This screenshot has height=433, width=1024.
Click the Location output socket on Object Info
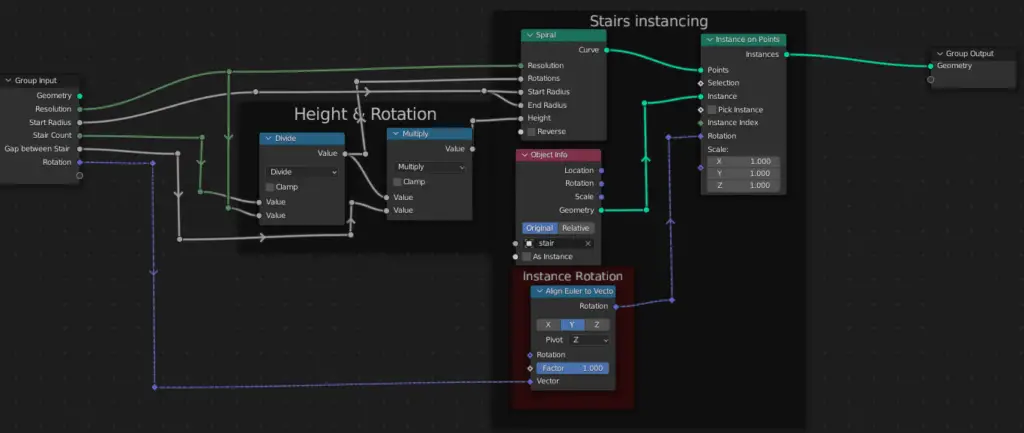point(601,170)
